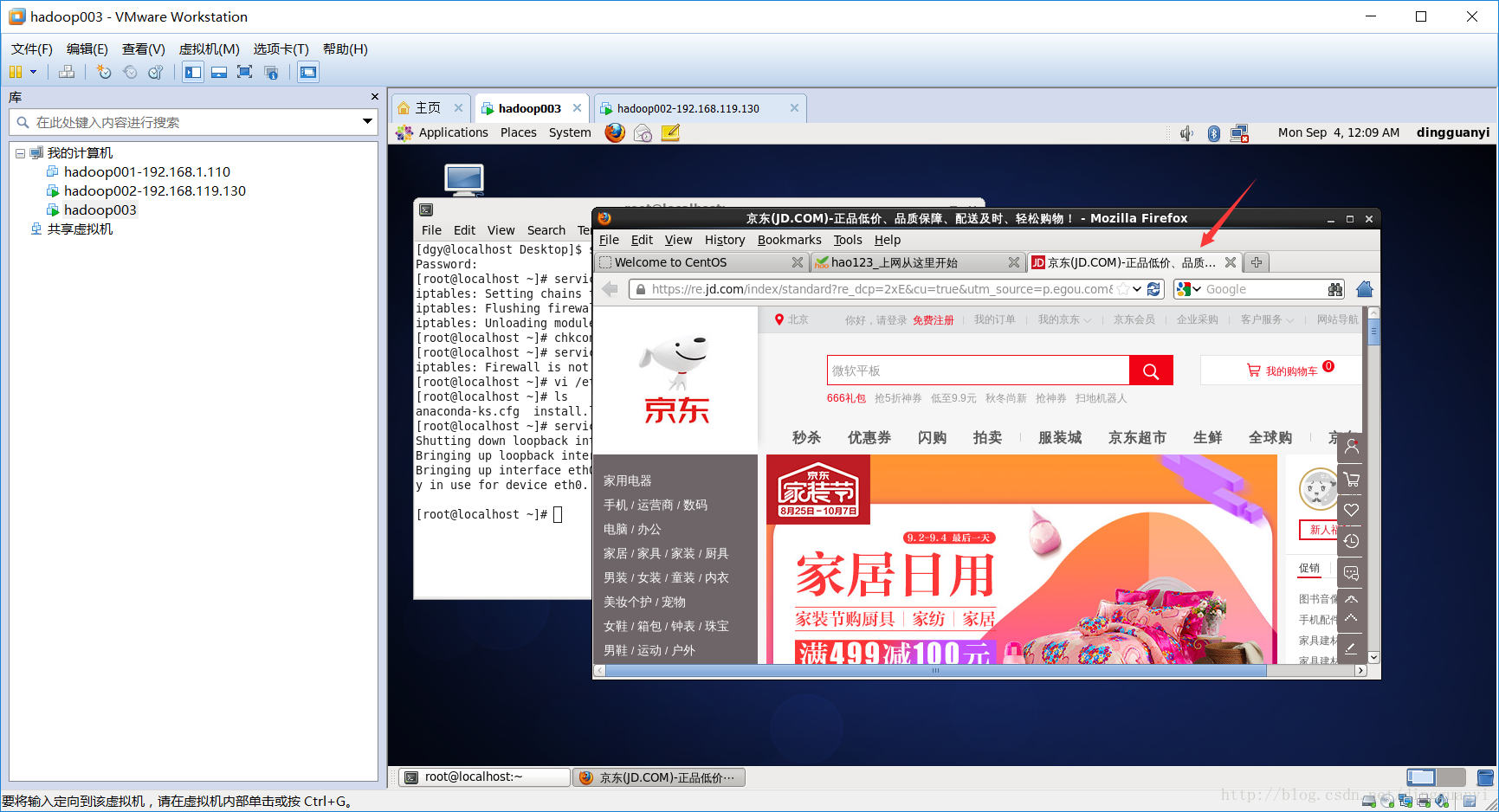Toggle the library panel visibility toolbar button
This screenshot has width=1499, height=812.
[x=193, y=72]
